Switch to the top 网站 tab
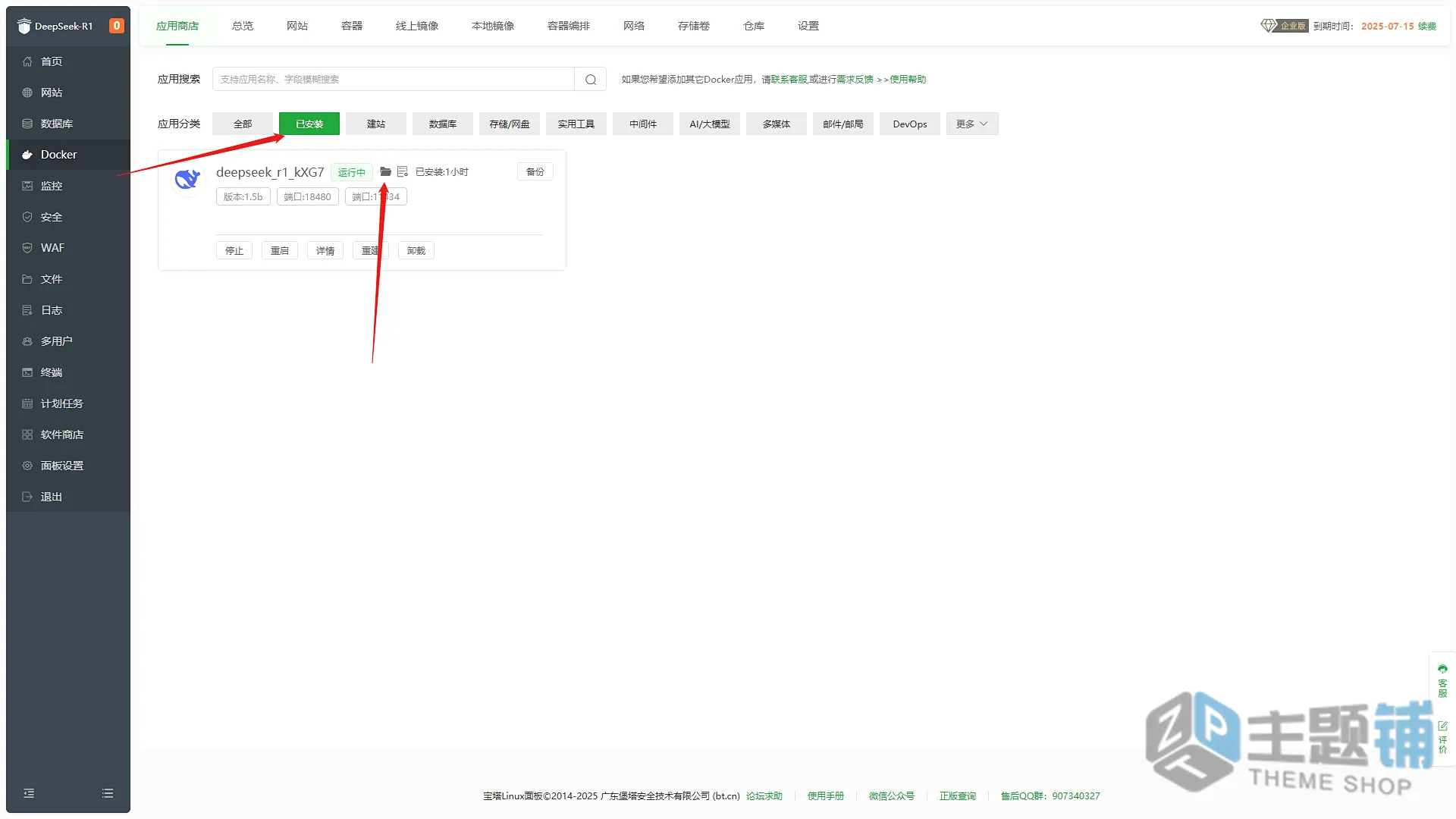1456x819 pixels. tap(297, 26)
